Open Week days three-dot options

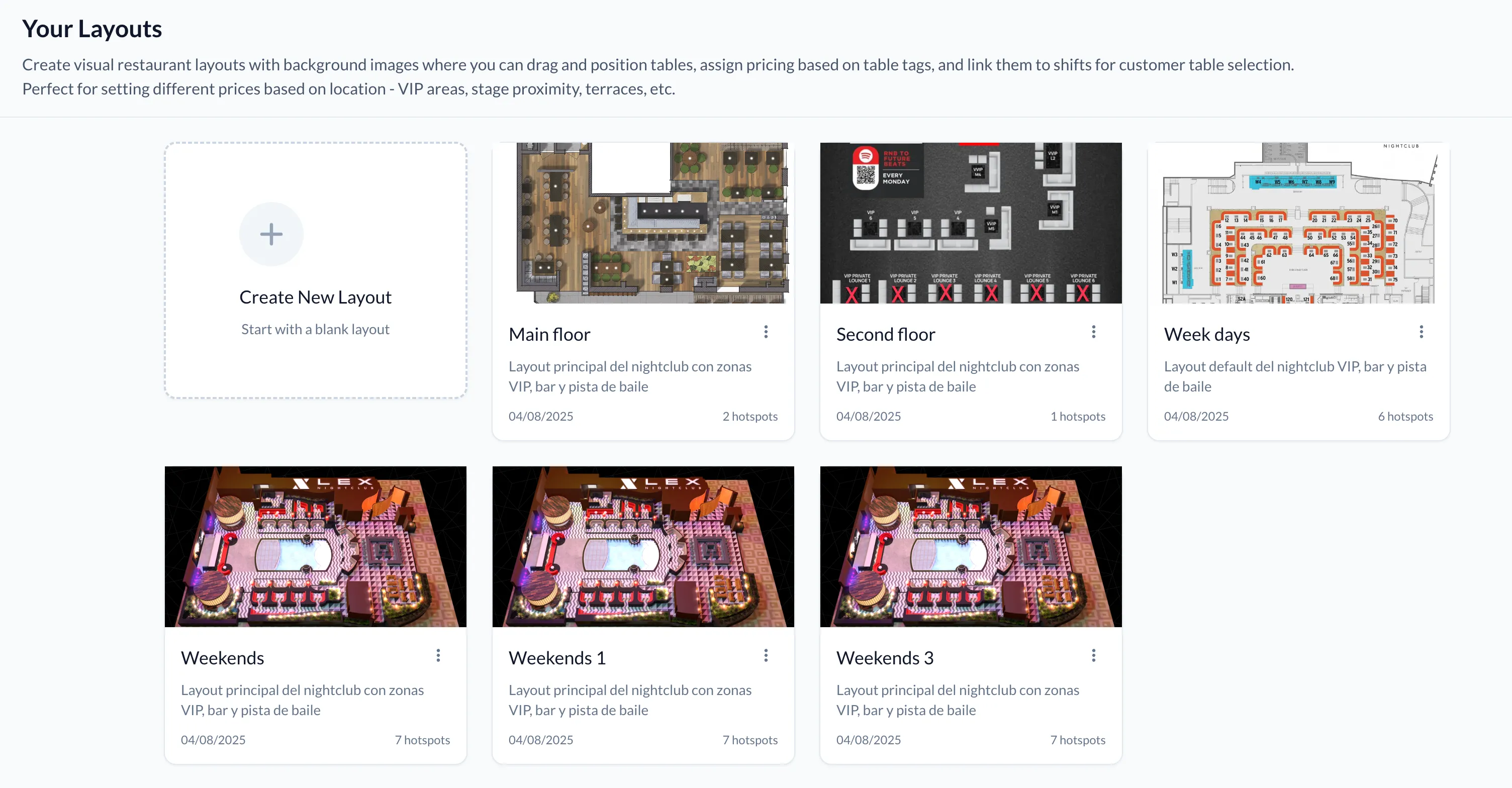tap(1421, 332)
